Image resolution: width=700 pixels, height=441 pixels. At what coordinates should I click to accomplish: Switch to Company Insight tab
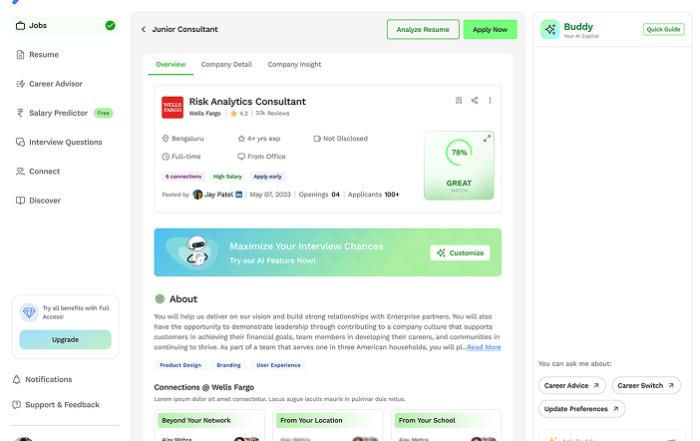[x=294, y=64]
